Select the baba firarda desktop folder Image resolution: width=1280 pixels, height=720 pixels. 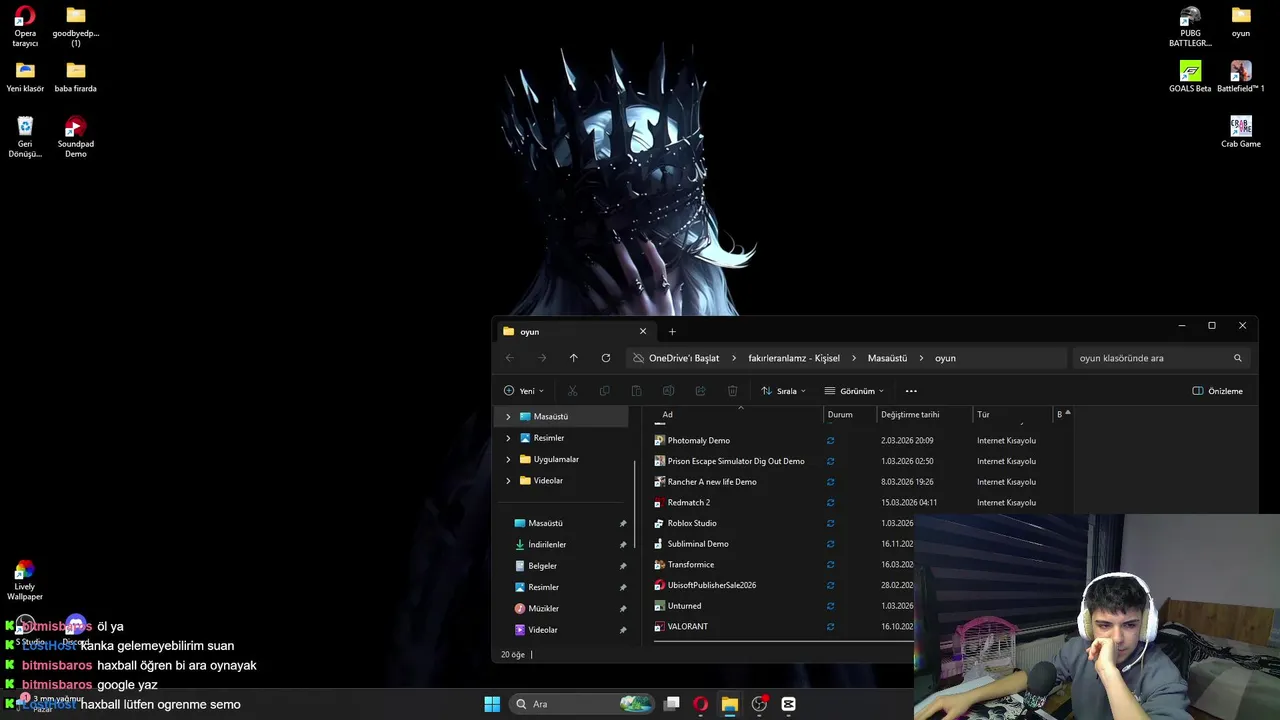(76, 77)
